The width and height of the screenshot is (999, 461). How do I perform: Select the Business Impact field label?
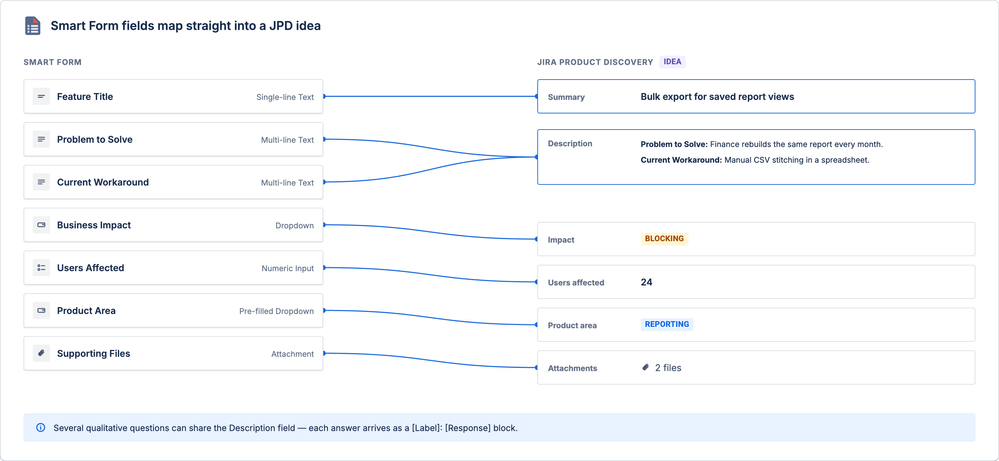coord(94,225)
